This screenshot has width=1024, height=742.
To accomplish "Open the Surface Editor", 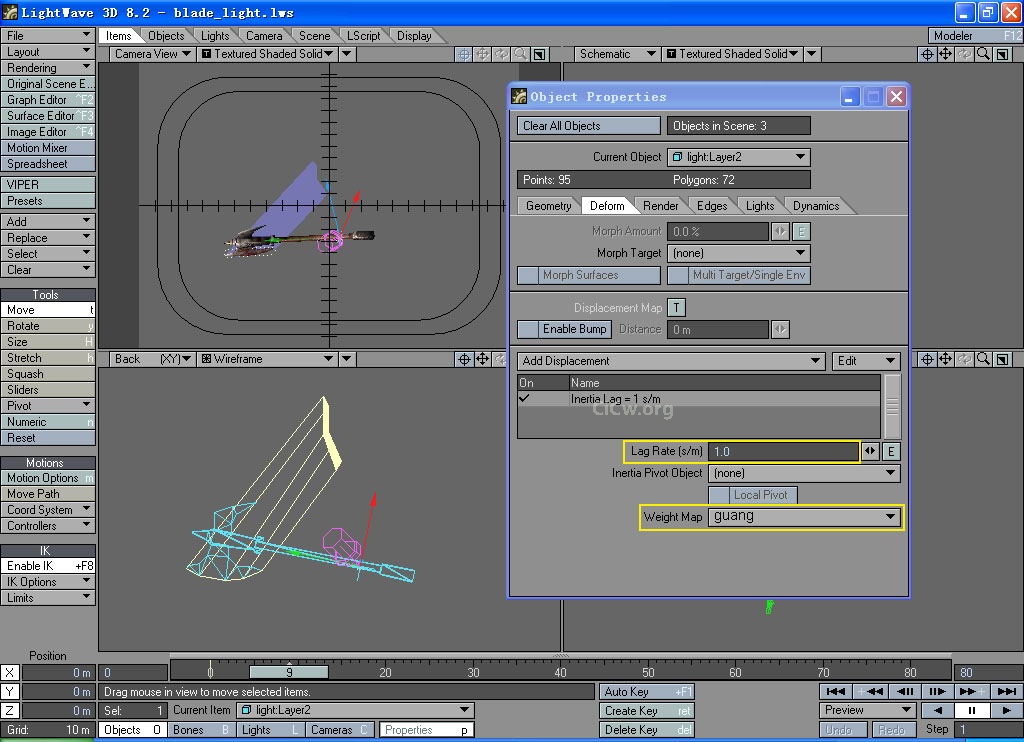I will [48, 116].
